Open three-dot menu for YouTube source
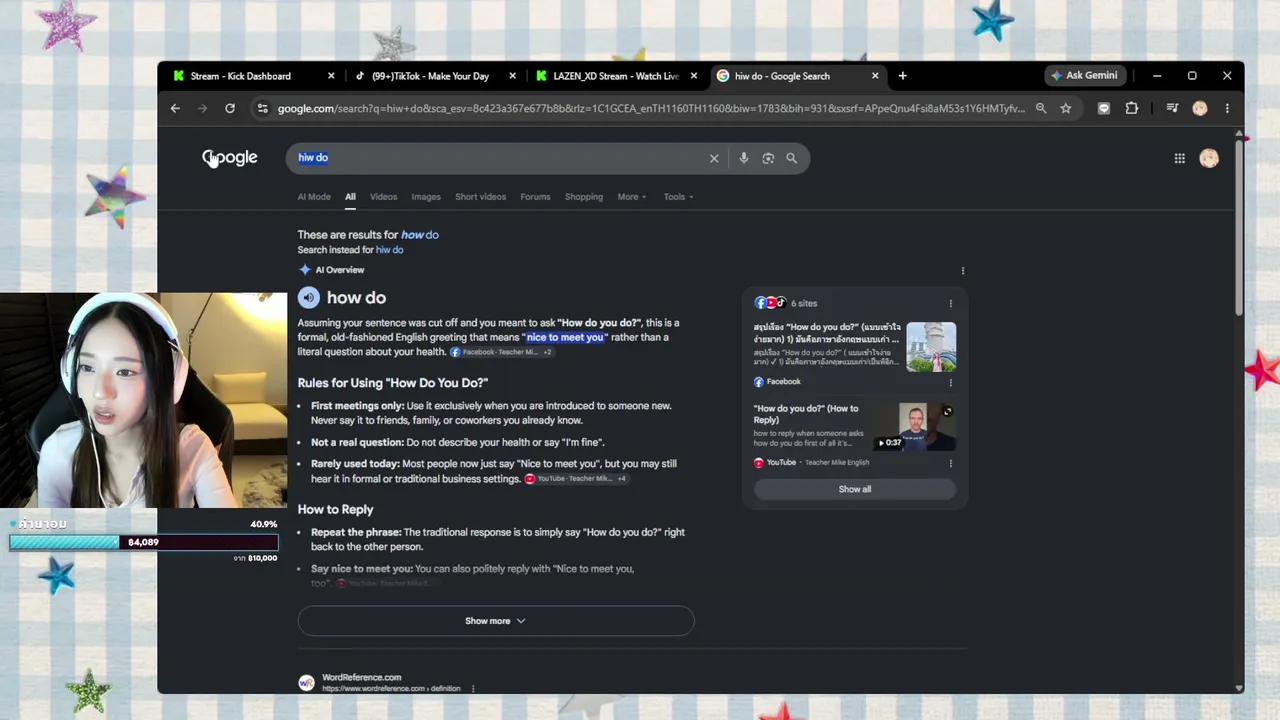 (950, 463)
